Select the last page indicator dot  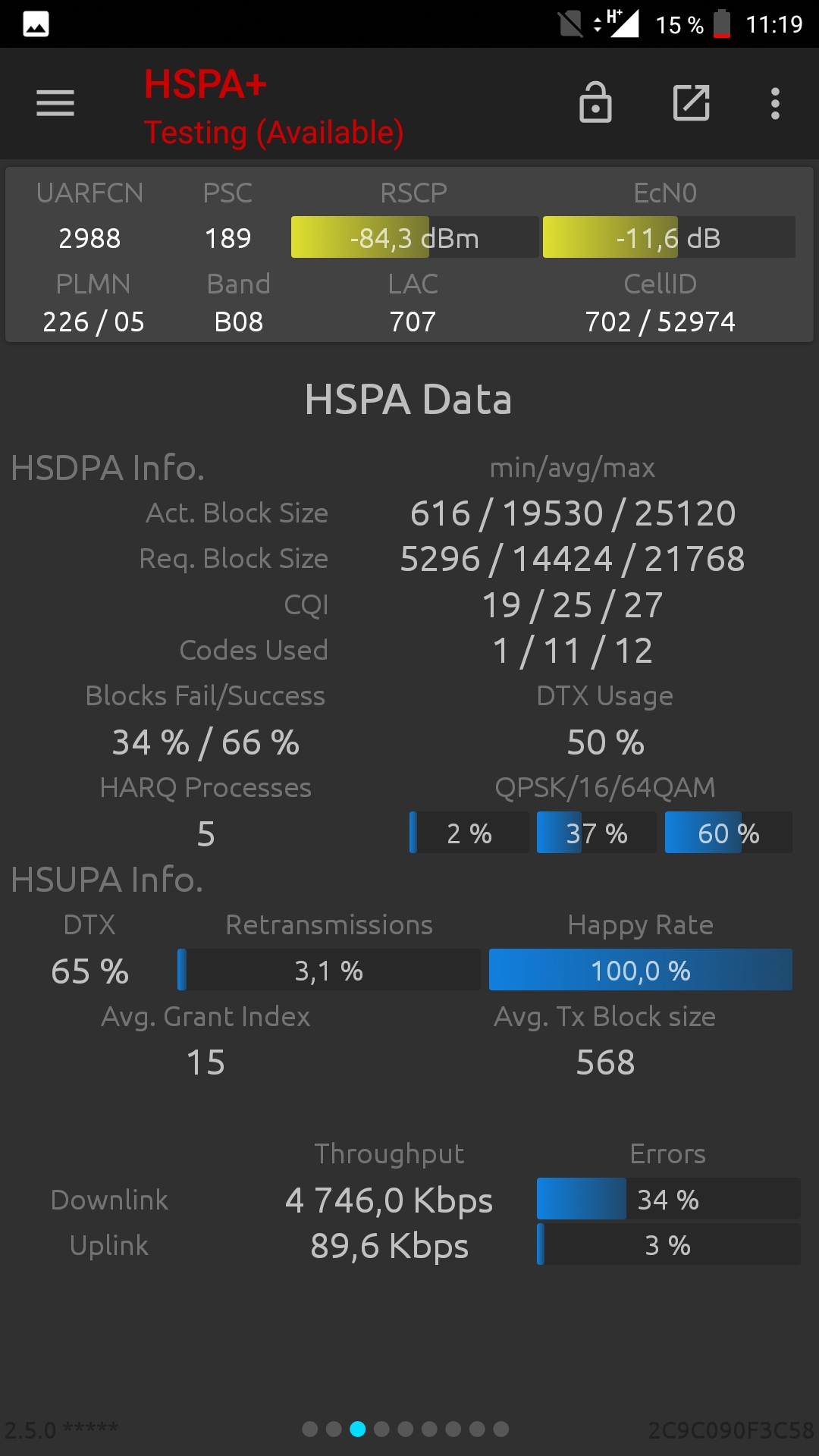[x=500, y=1429]
